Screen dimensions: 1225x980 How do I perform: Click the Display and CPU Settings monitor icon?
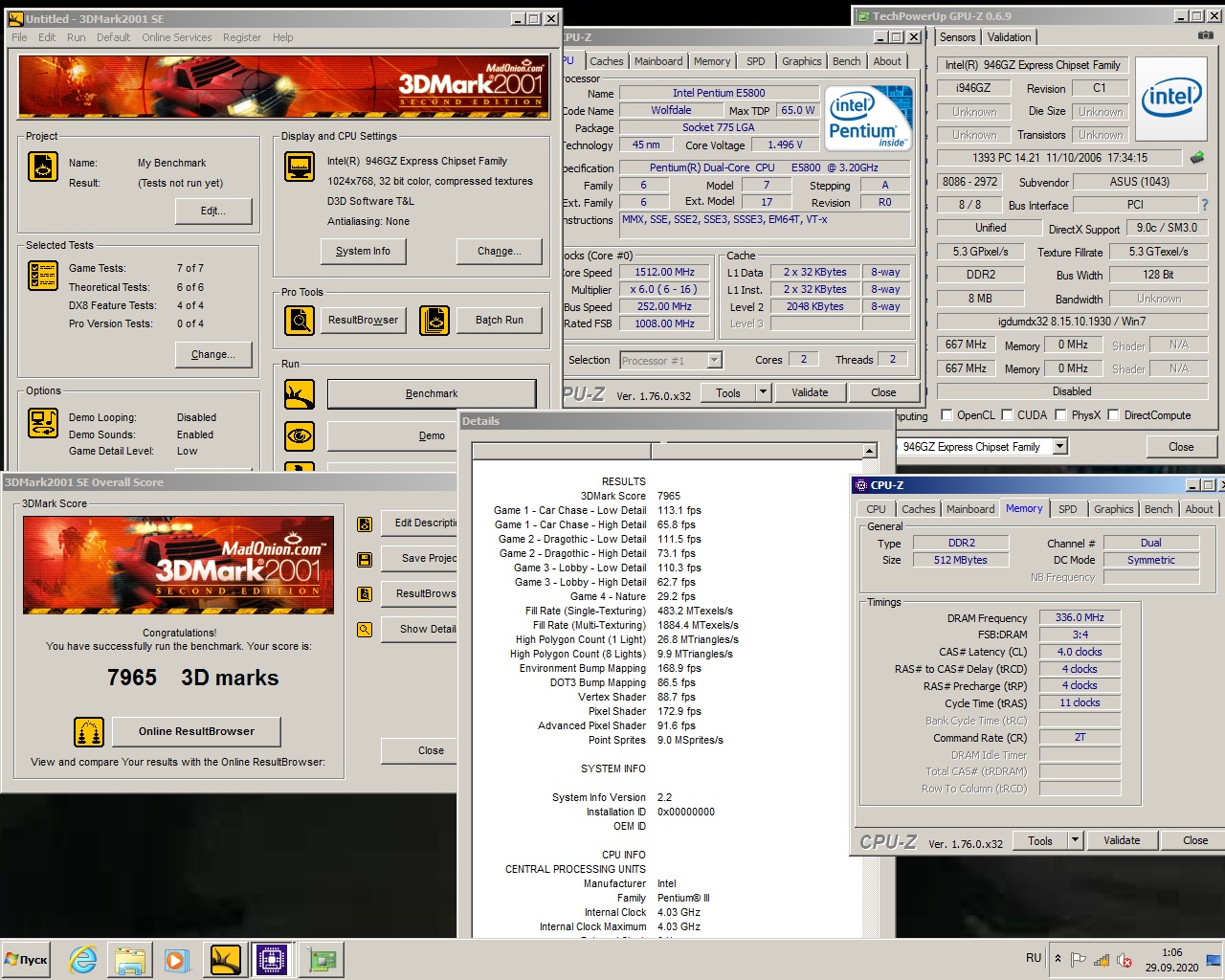pos(300,167)
